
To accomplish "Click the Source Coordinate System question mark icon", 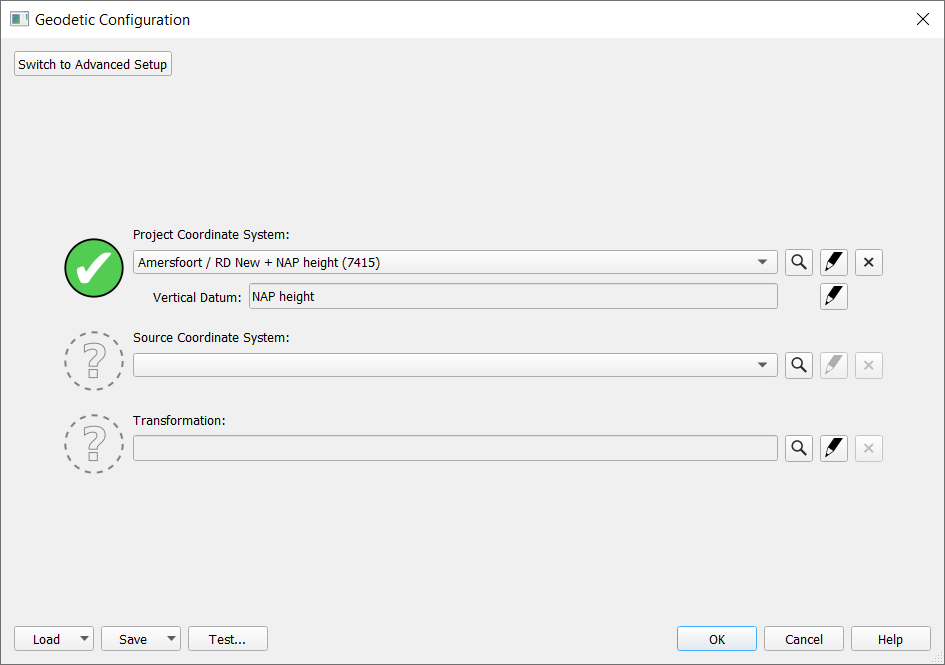I will pyautogui.click(x=94, y=361).
